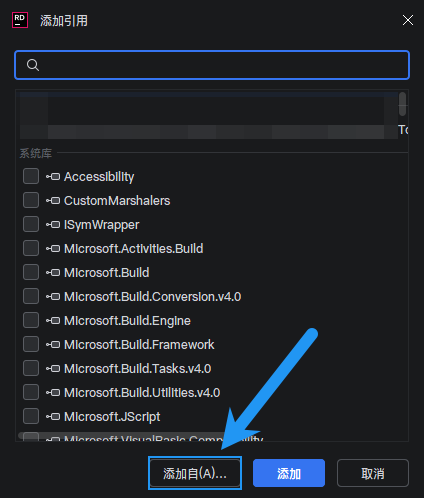This screenshot has width=424, height=498.
Task: Enable the Microsoft.Activities.Build checkbox
Action: point(31,248)
